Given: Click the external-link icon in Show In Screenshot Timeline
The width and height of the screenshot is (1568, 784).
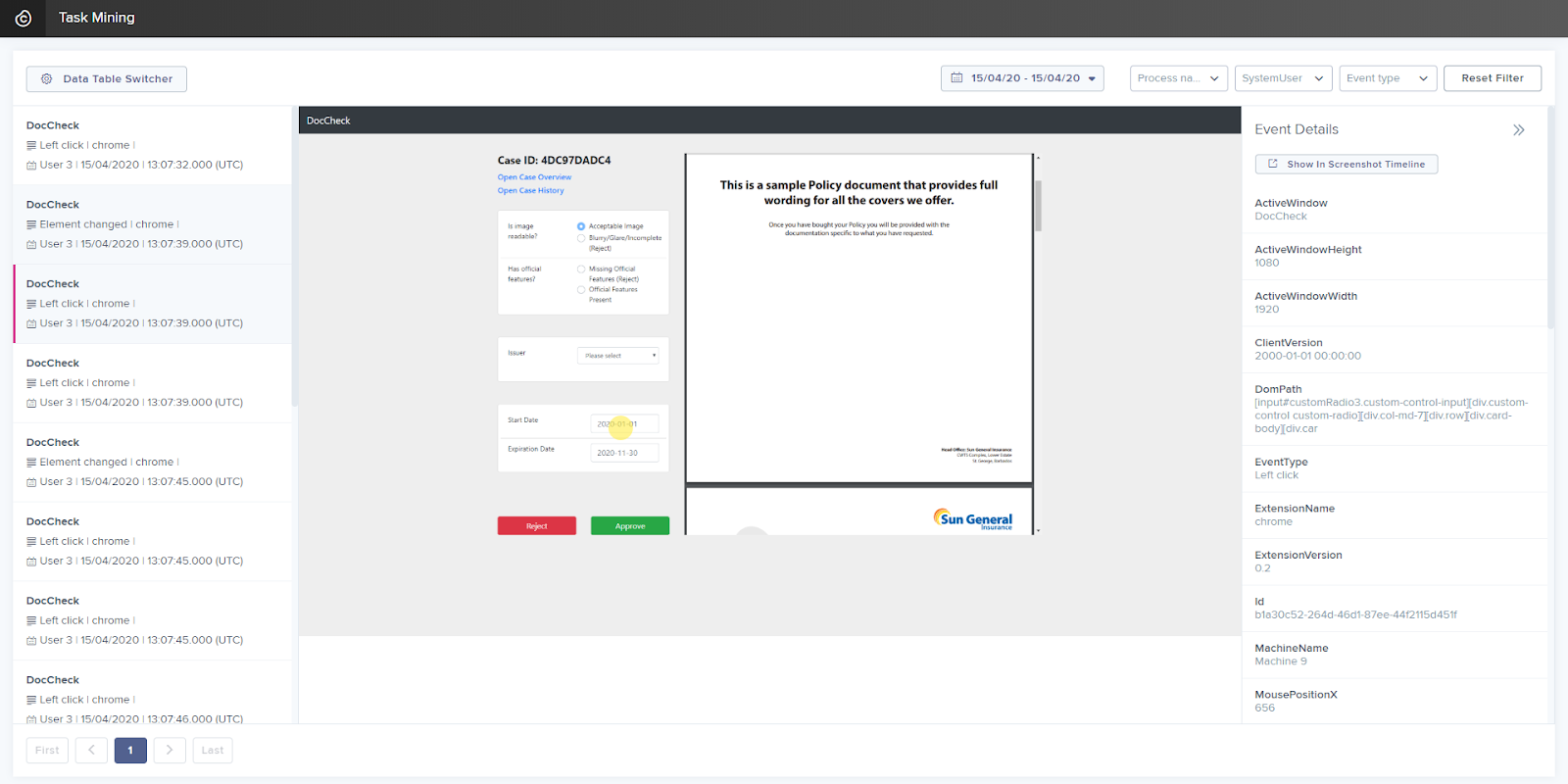Looking at the screenshot, I should pyautogui.click(x=1273, y=164).
